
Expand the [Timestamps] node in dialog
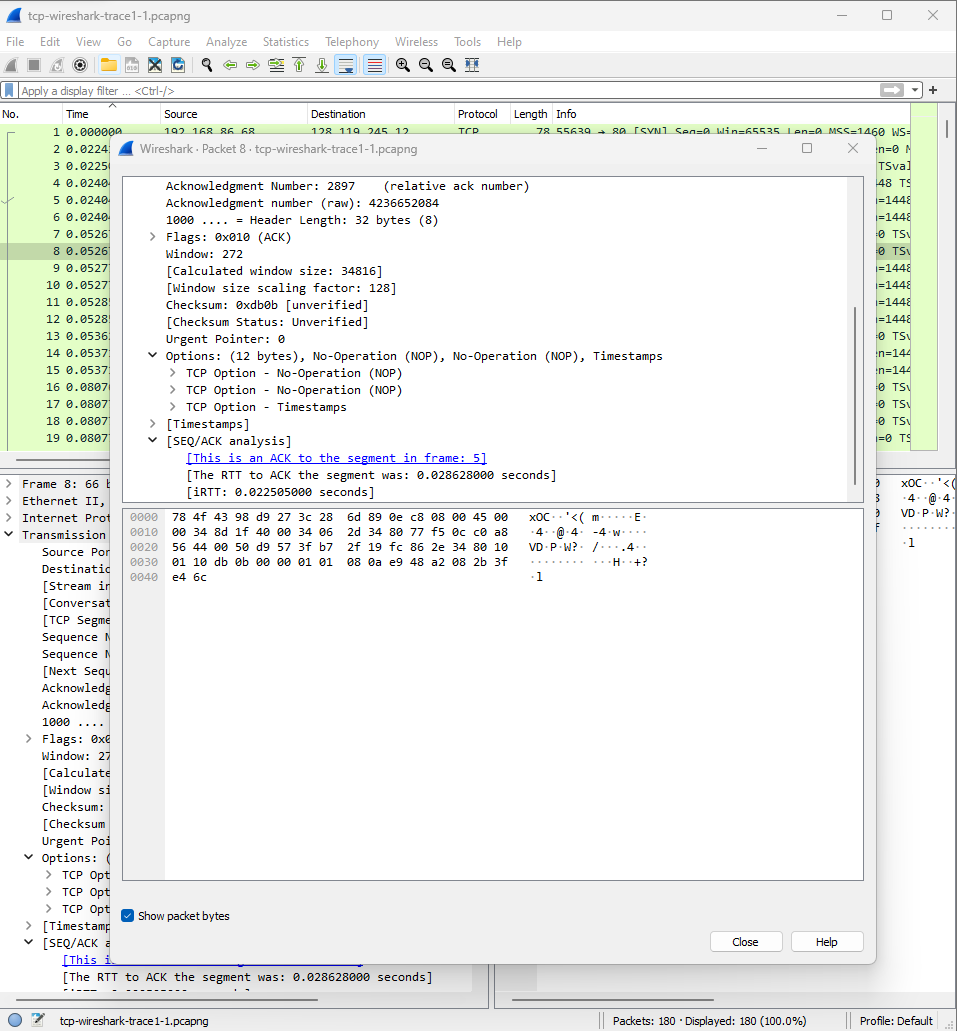[153, 424]
